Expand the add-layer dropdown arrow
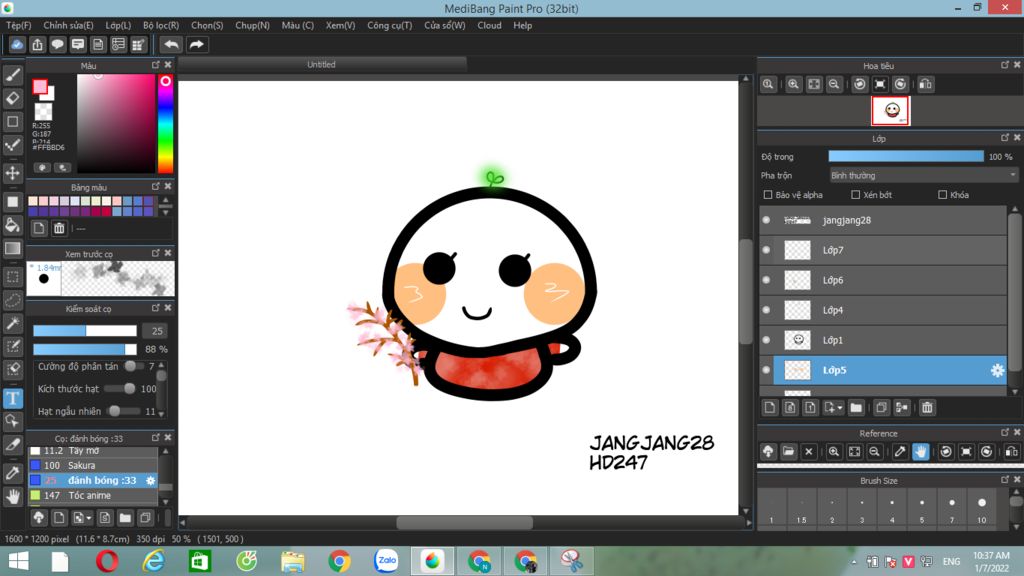The height and width of the screenshot is (576, 1024). 839,408
